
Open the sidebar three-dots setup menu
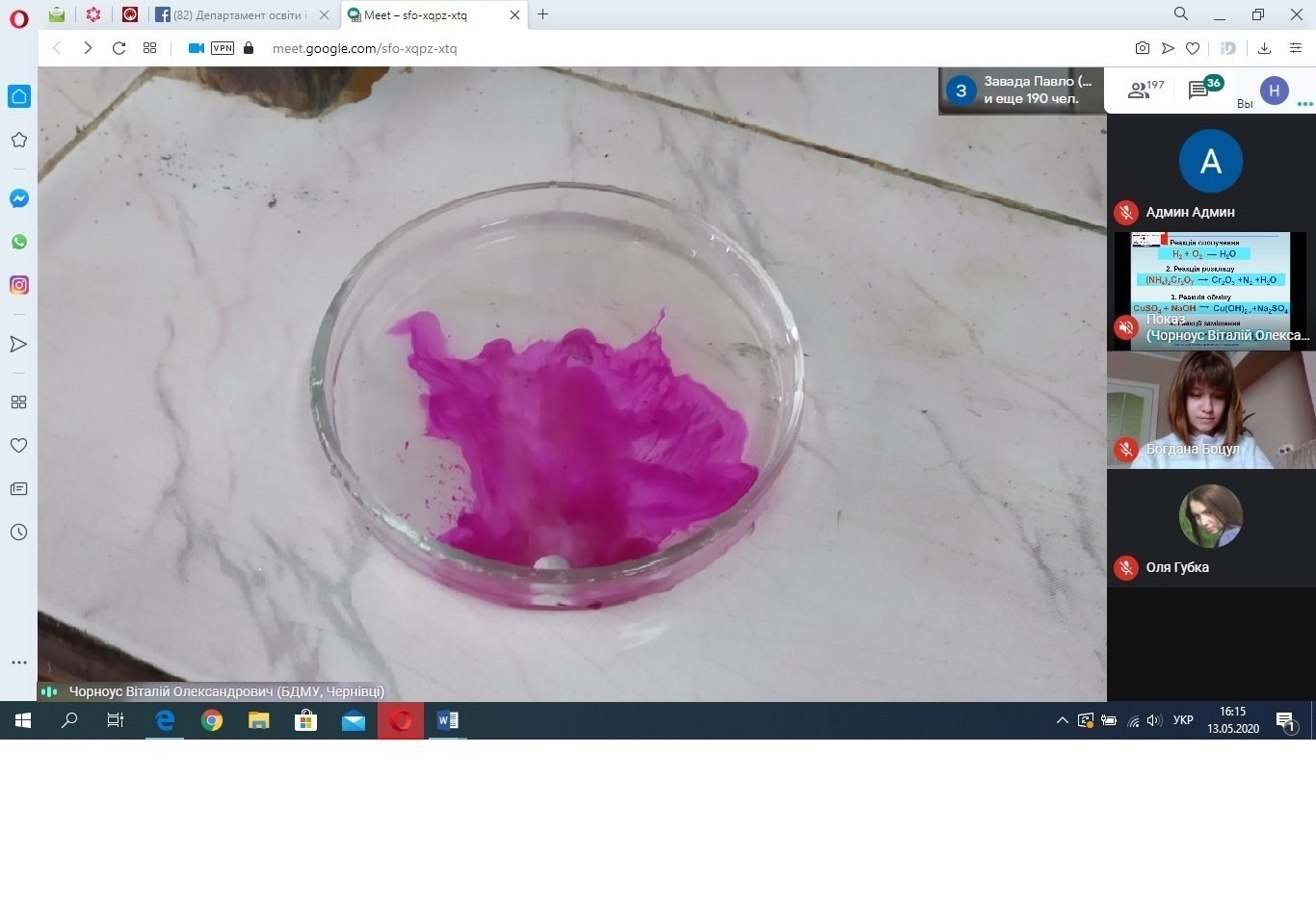tap(18, 663)
